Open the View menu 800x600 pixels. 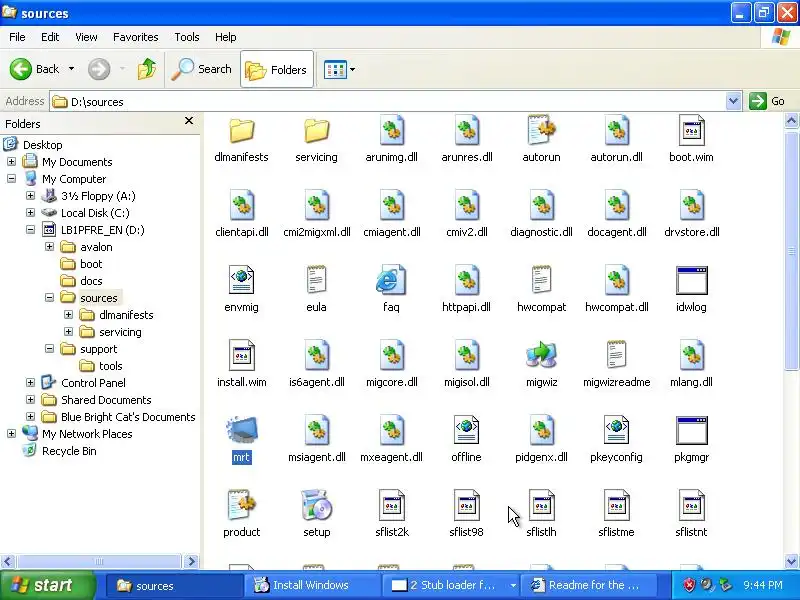point(86,37)
